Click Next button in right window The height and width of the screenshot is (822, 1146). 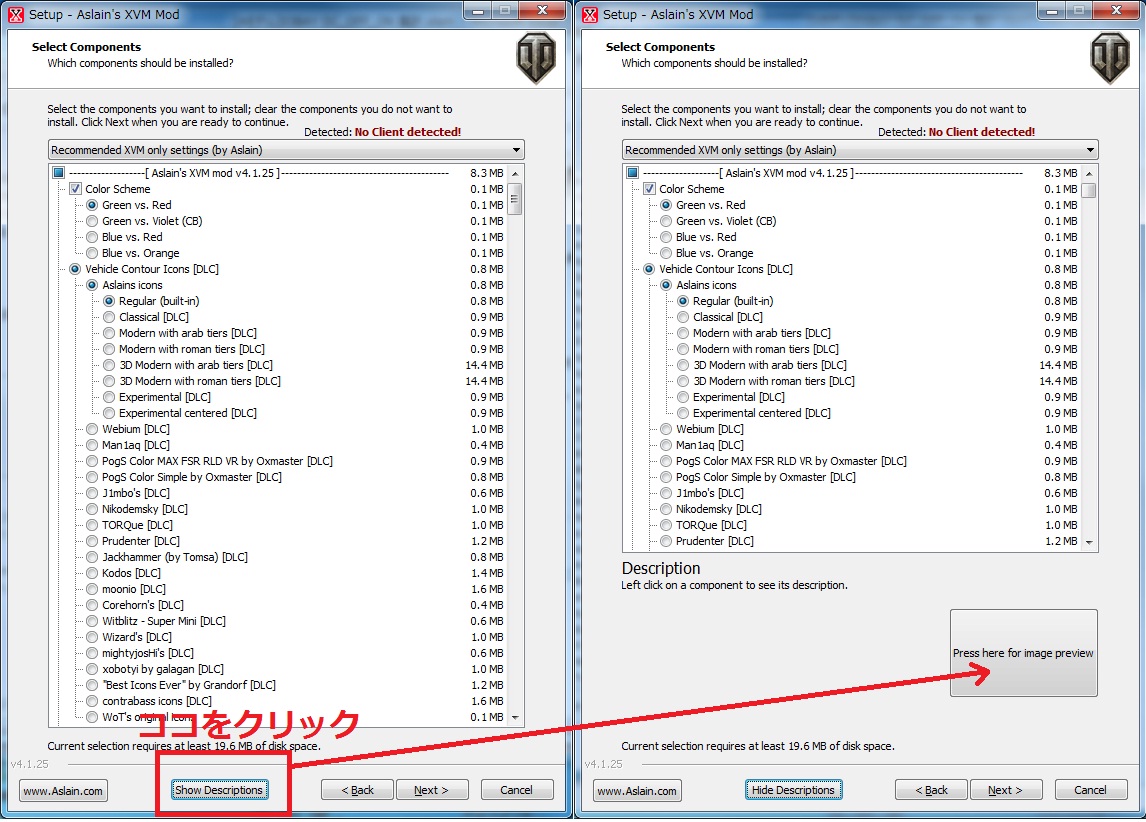click(1006, 790)
